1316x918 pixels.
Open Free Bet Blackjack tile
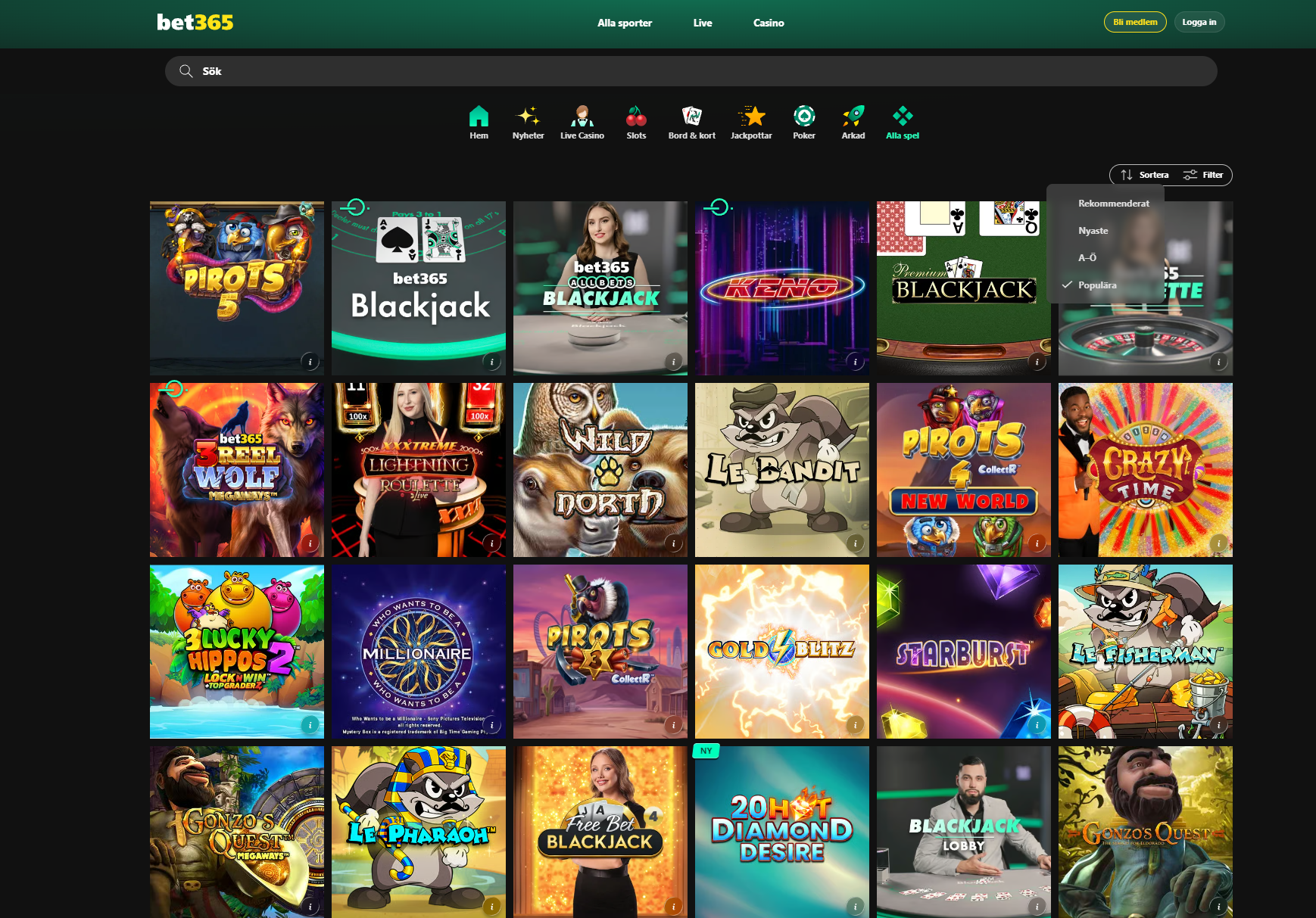(x=600, y=832)
